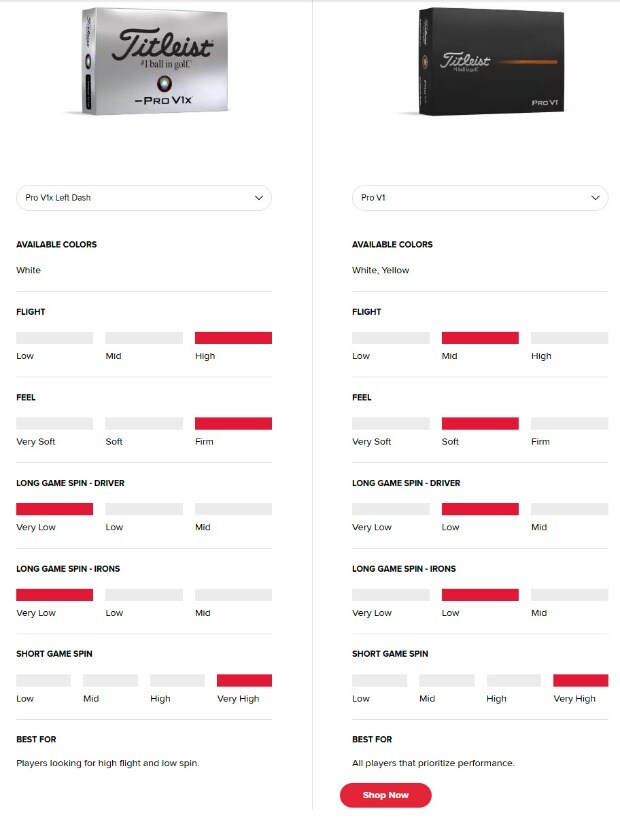Click the gray Very Soft feel bar under Pro V1
This screenshot has height=825, width=620.
coord(390,424)
